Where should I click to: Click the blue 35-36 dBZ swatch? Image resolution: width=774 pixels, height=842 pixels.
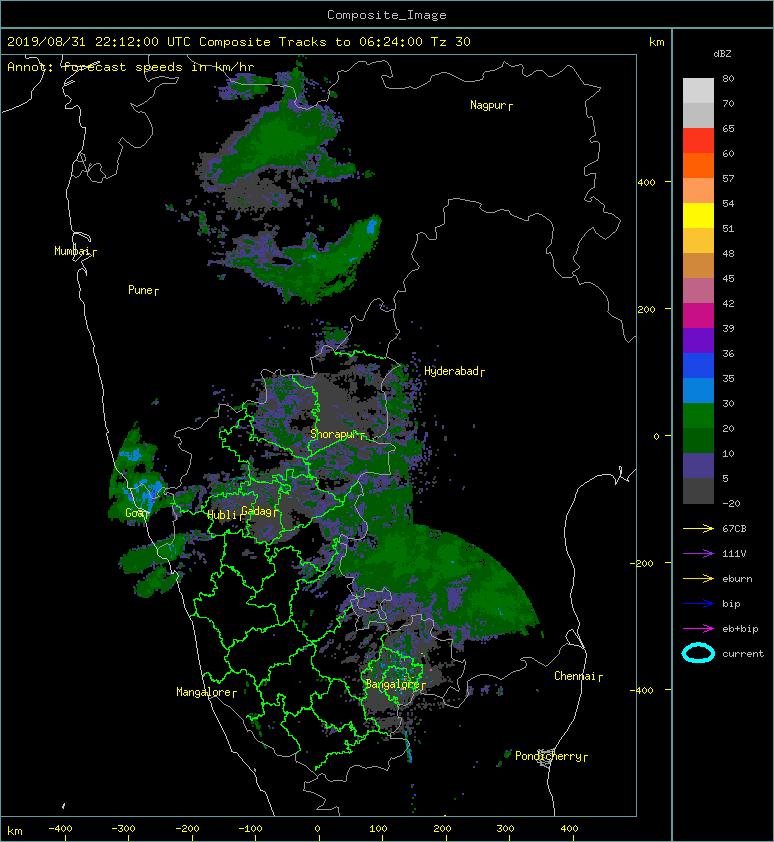click(698, 366)
